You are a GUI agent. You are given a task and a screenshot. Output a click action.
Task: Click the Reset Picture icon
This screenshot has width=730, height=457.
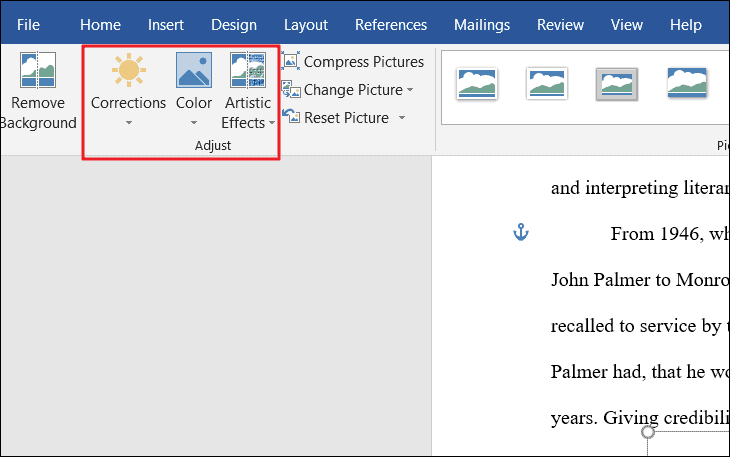click(291, 118)
